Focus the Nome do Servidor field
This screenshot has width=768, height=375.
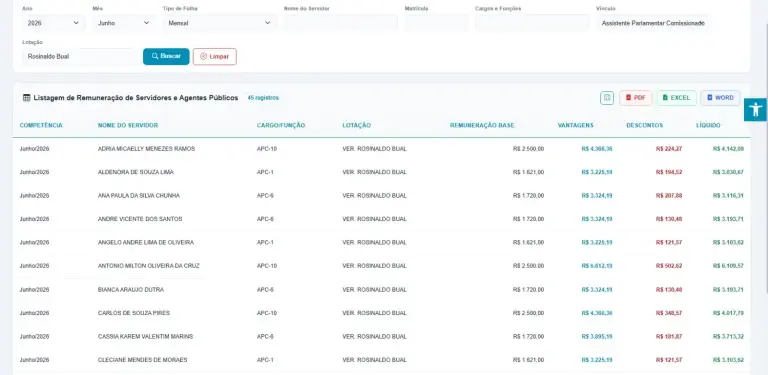[x=340, y=23]
